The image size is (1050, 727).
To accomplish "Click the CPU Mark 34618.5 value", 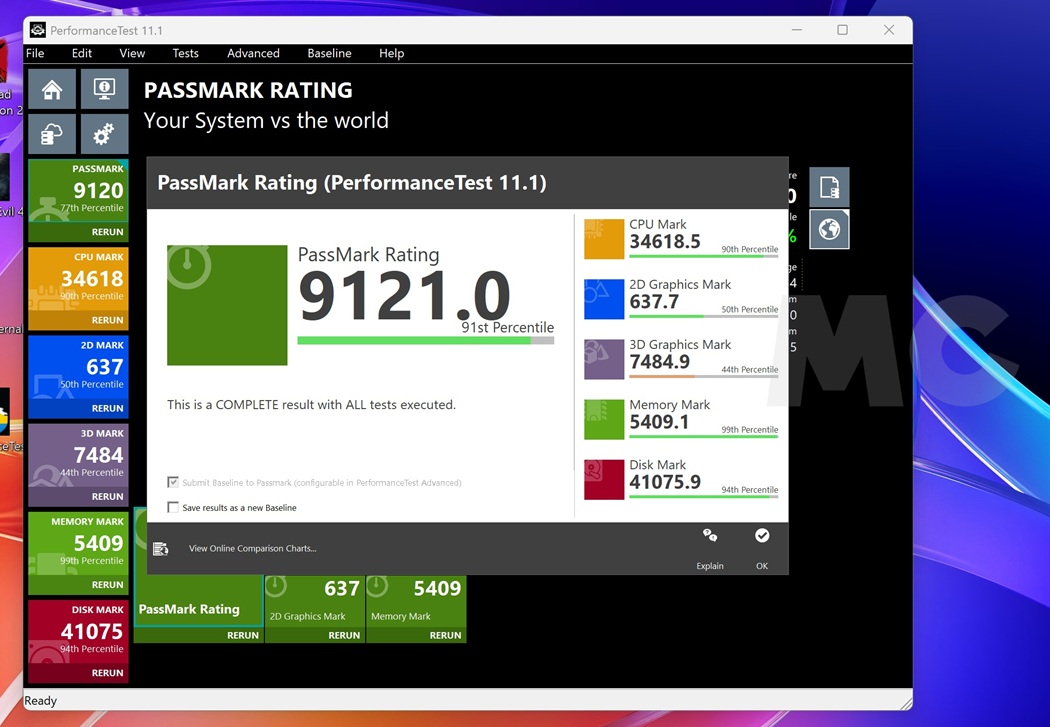I will [665, 242].
